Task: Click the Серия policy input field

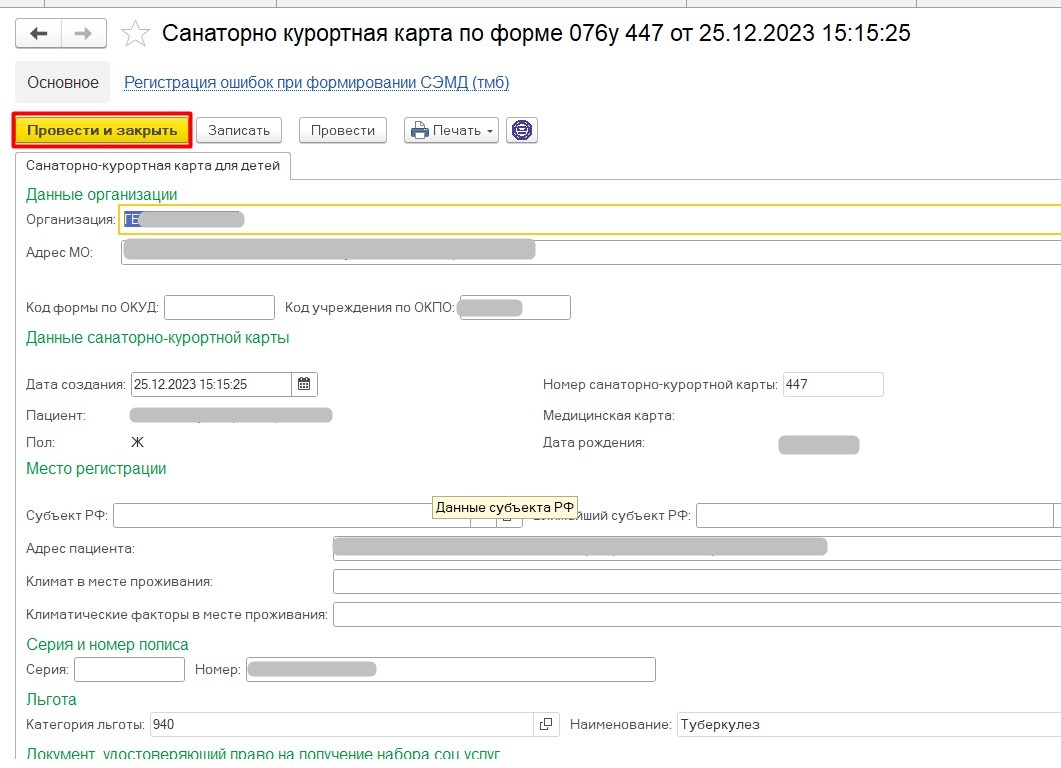Action: pos(129,669)
